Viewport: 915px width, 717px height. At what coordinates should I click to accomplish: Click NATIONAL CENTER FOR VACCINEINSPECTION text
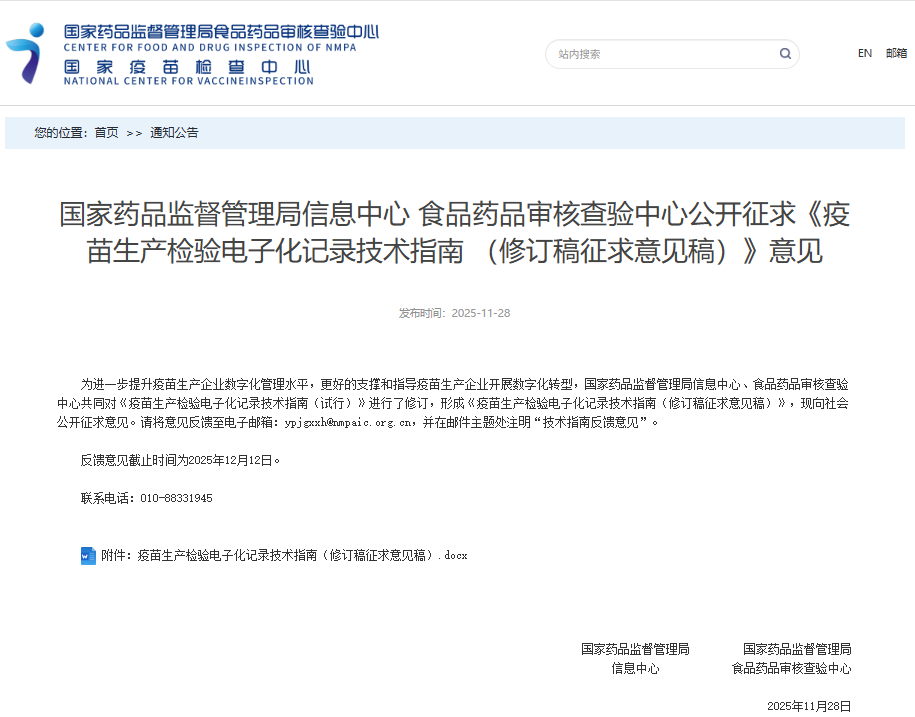coord(188,81)
